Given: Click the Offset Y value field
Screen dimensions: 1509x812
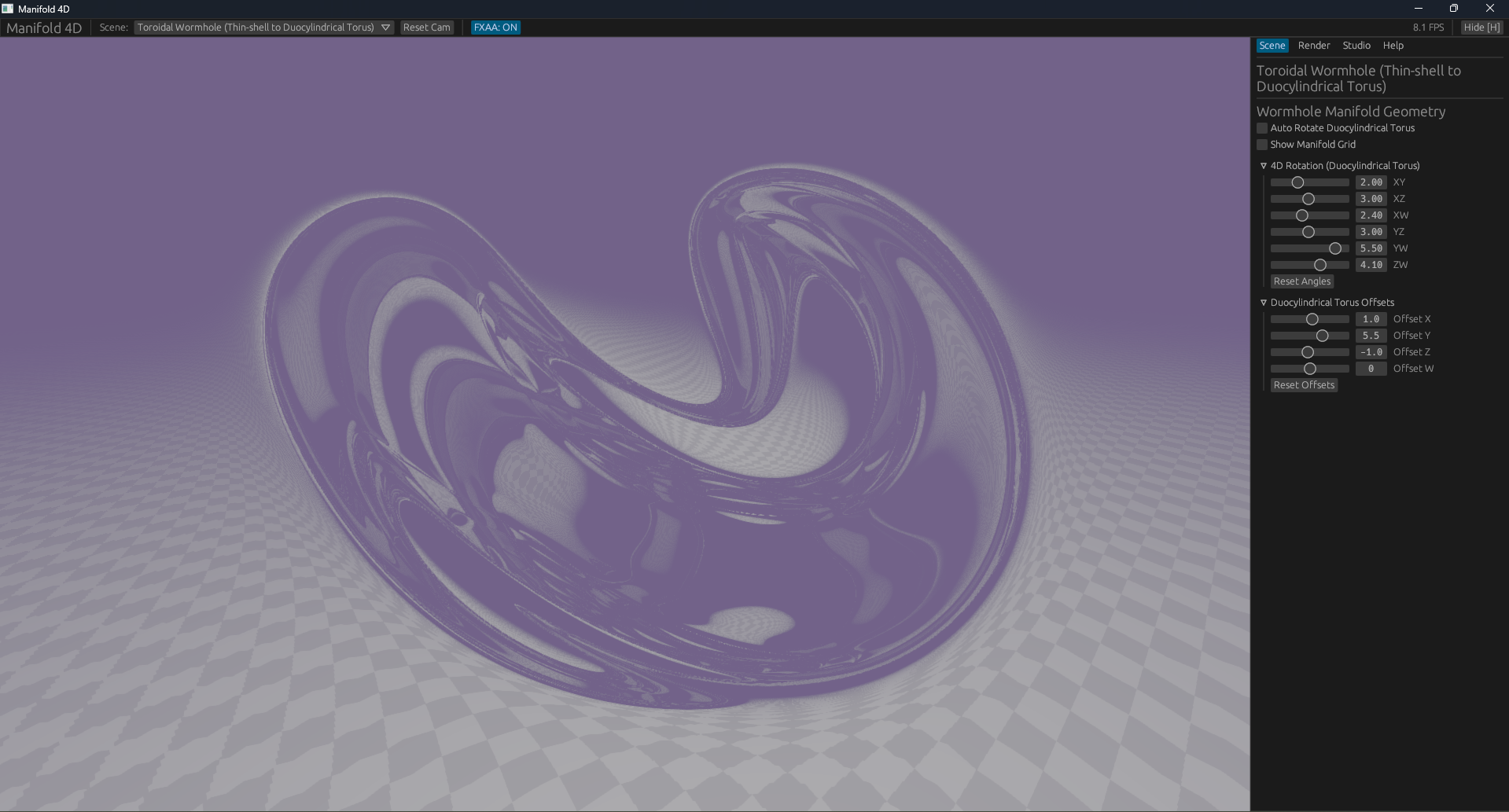Looking at the screenshot, I should [x=1371, y=336].
